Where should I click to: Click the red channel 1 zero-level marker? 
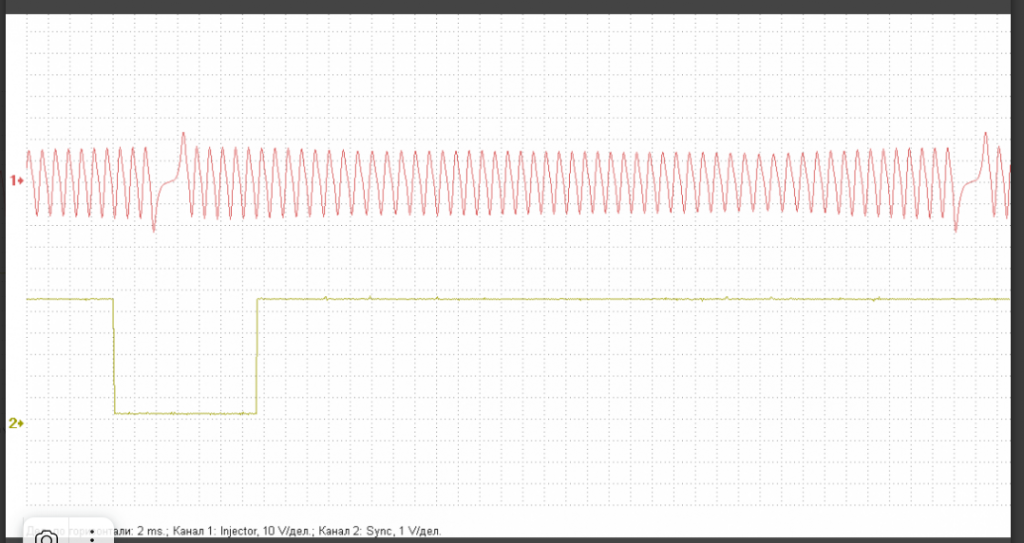coord(16,180)
